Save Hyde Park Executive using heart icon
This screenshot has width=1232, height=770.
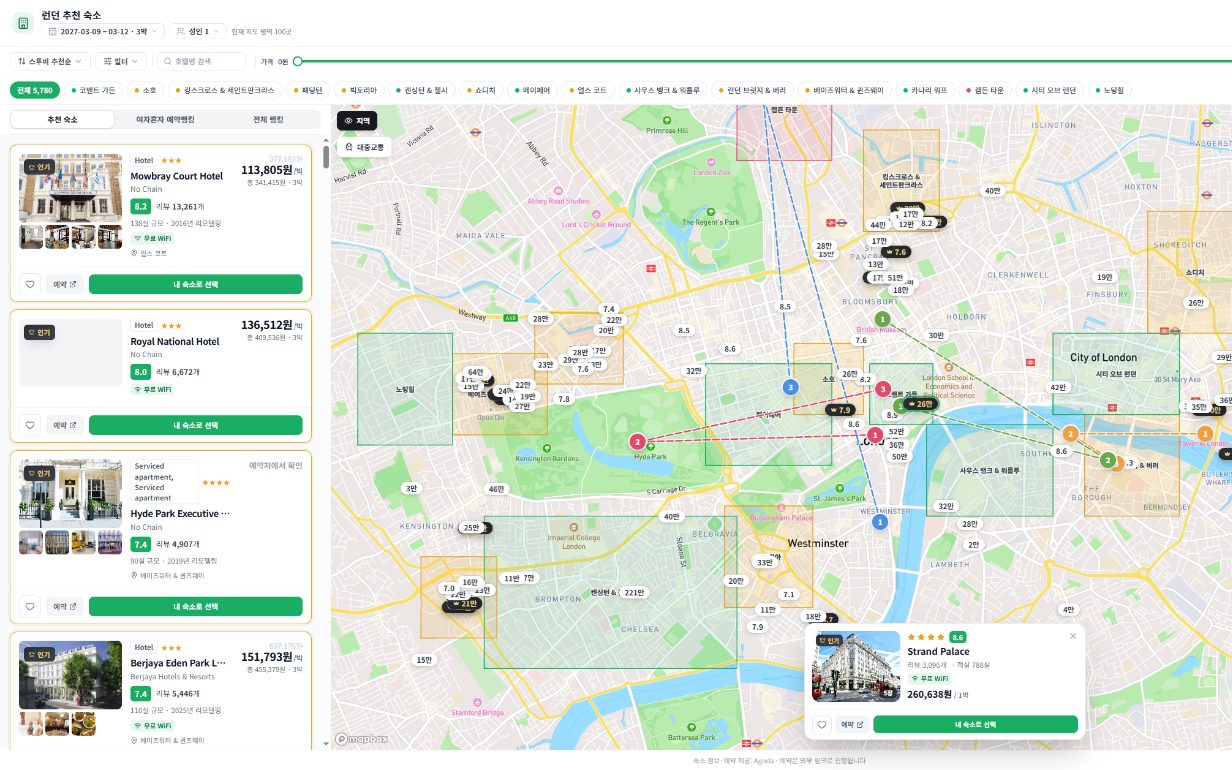pyautogui.click(x=30, y=606)
